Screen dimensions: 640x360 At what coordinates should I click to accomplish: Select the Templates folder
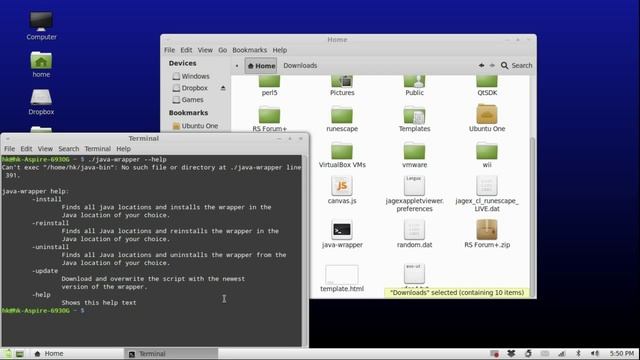[414, 118]
